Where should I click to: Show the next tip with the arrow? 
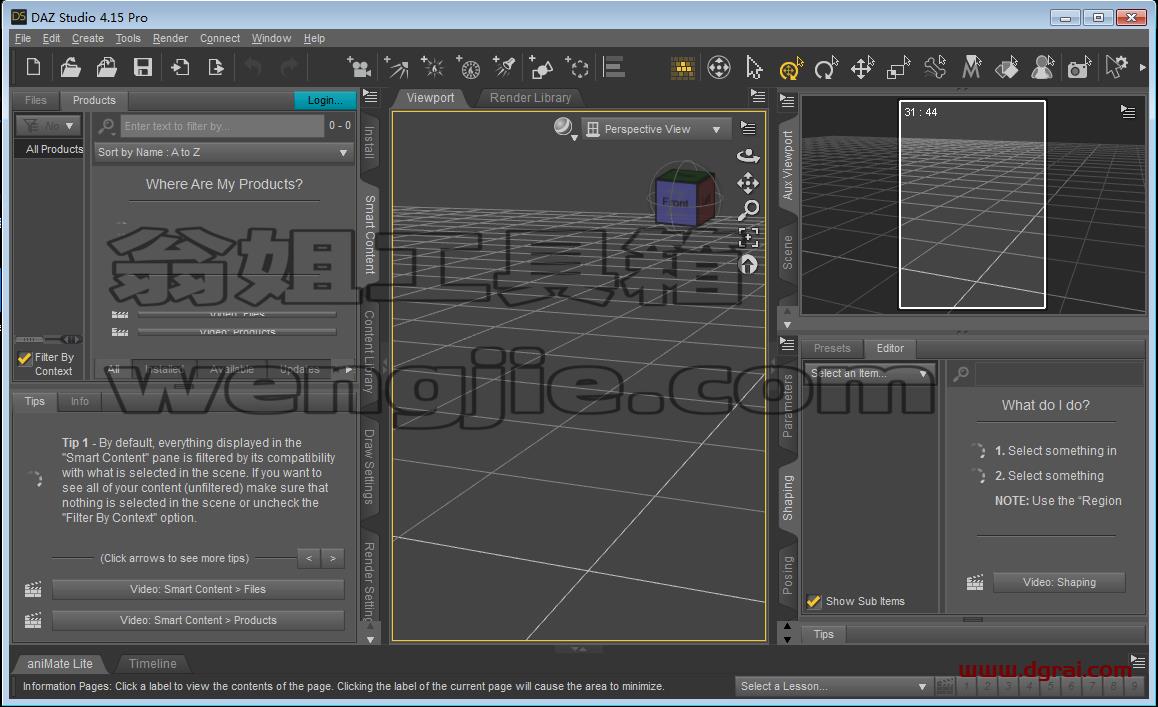[333, 559]
